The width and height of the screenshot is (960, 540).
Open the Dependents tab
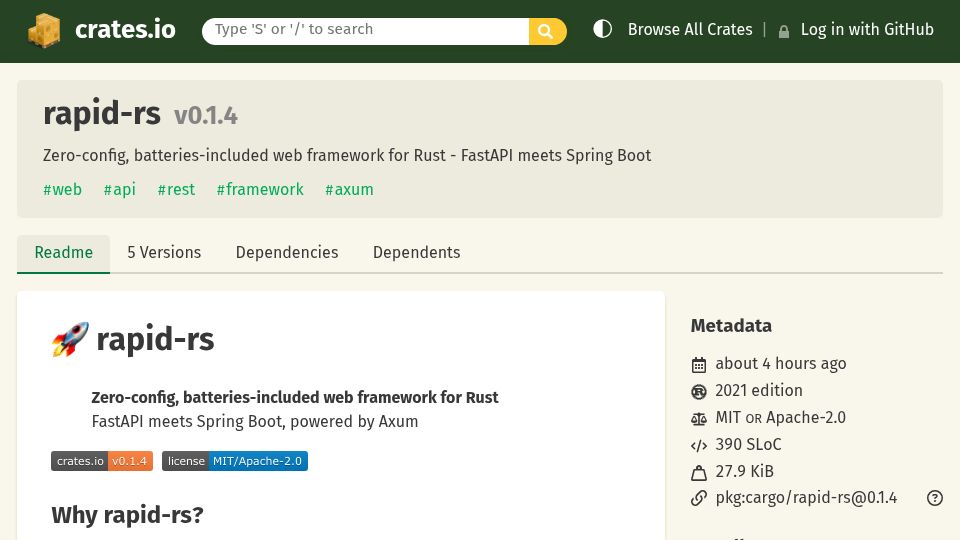click(417, 253)
